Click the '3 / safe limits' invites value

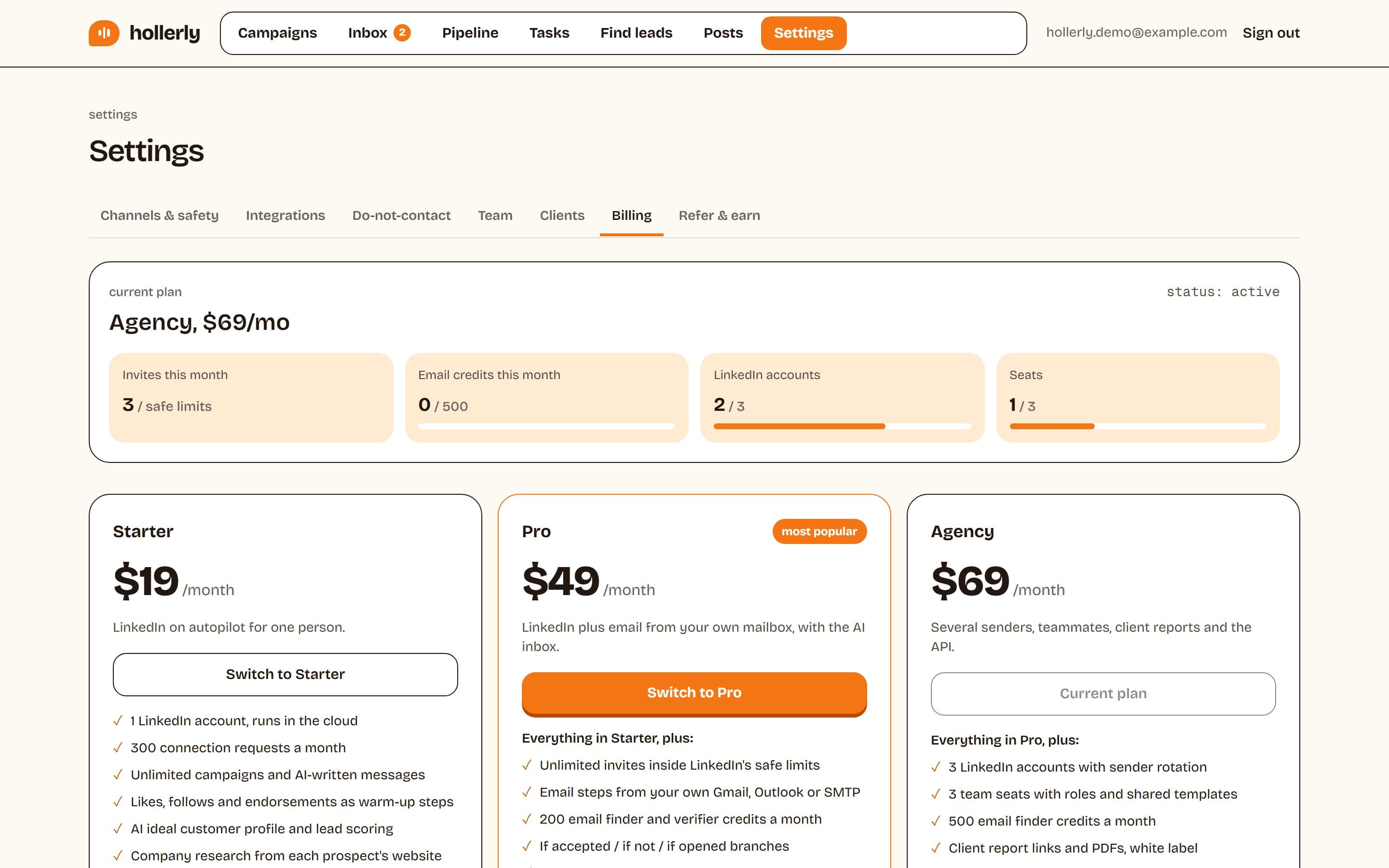(167, 405)
